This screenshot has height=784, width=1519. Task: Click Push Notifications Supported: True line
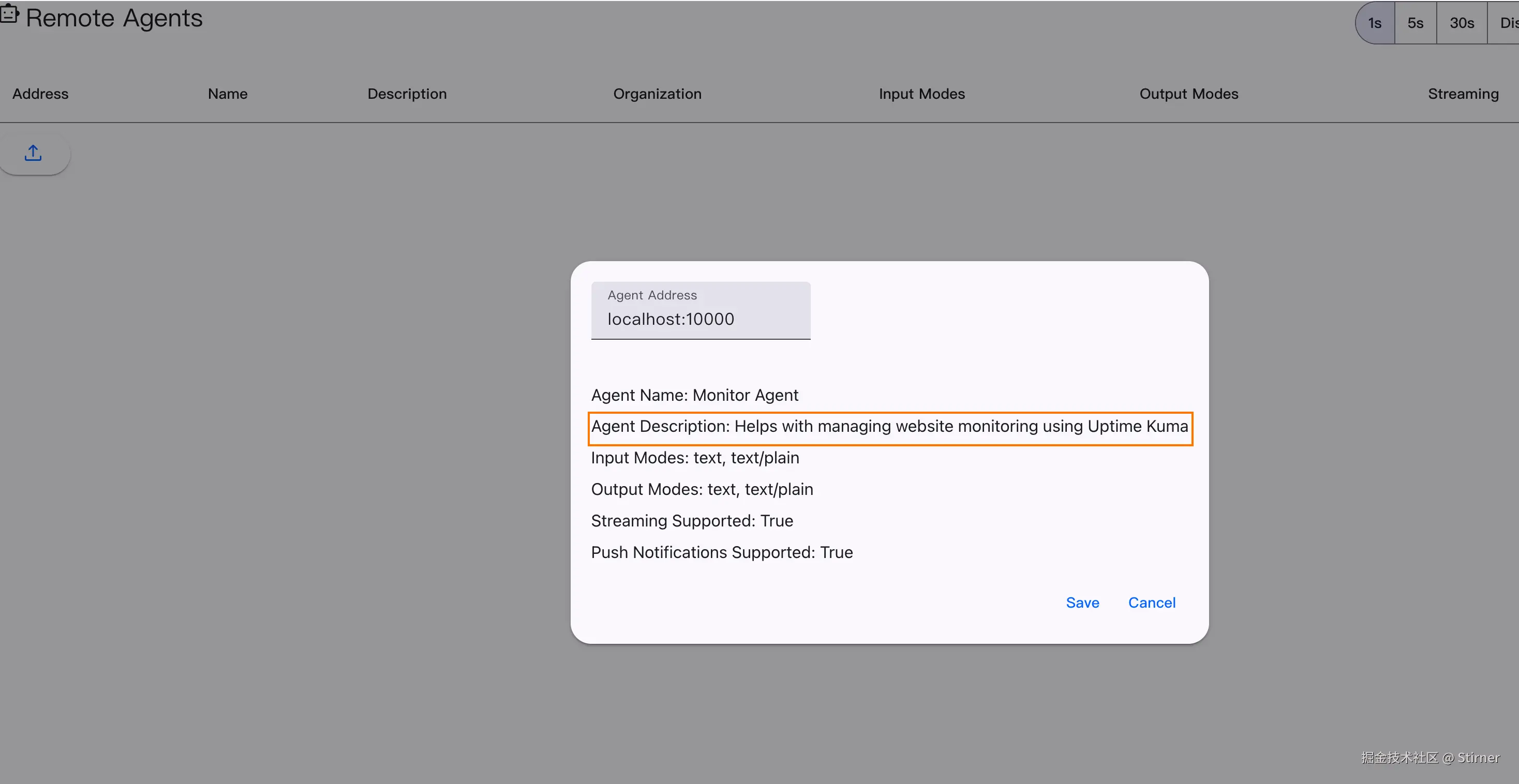pyautogui.click(x=722, y=552)
